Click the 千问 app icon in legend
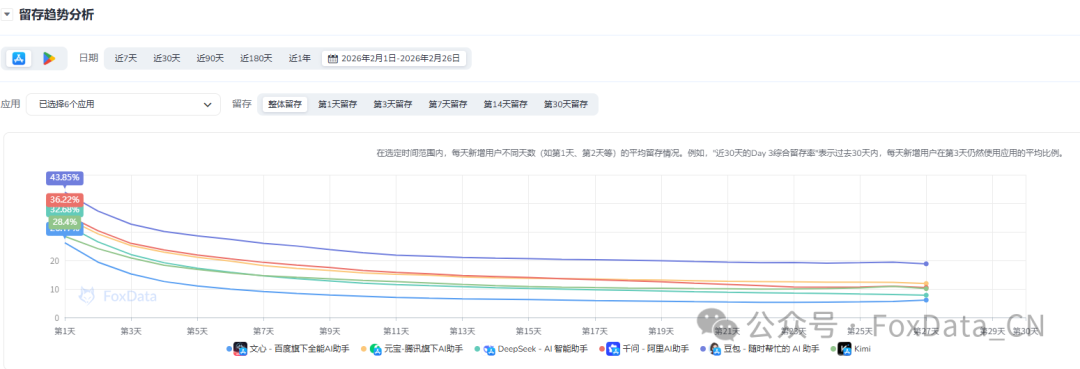Image resolution: width=1080 pixels, height=369 pixels. 612,350
